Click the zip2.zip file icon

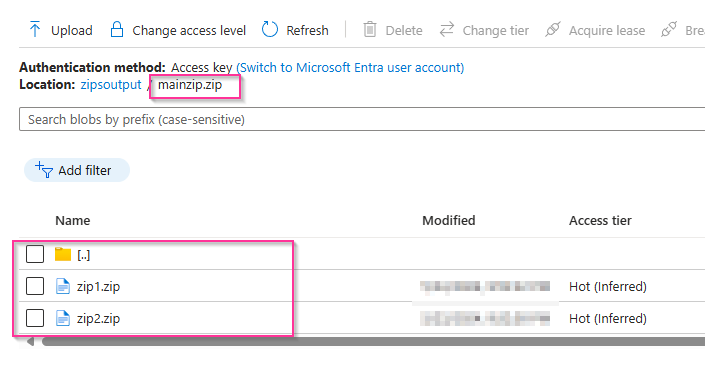pos(63,318)
